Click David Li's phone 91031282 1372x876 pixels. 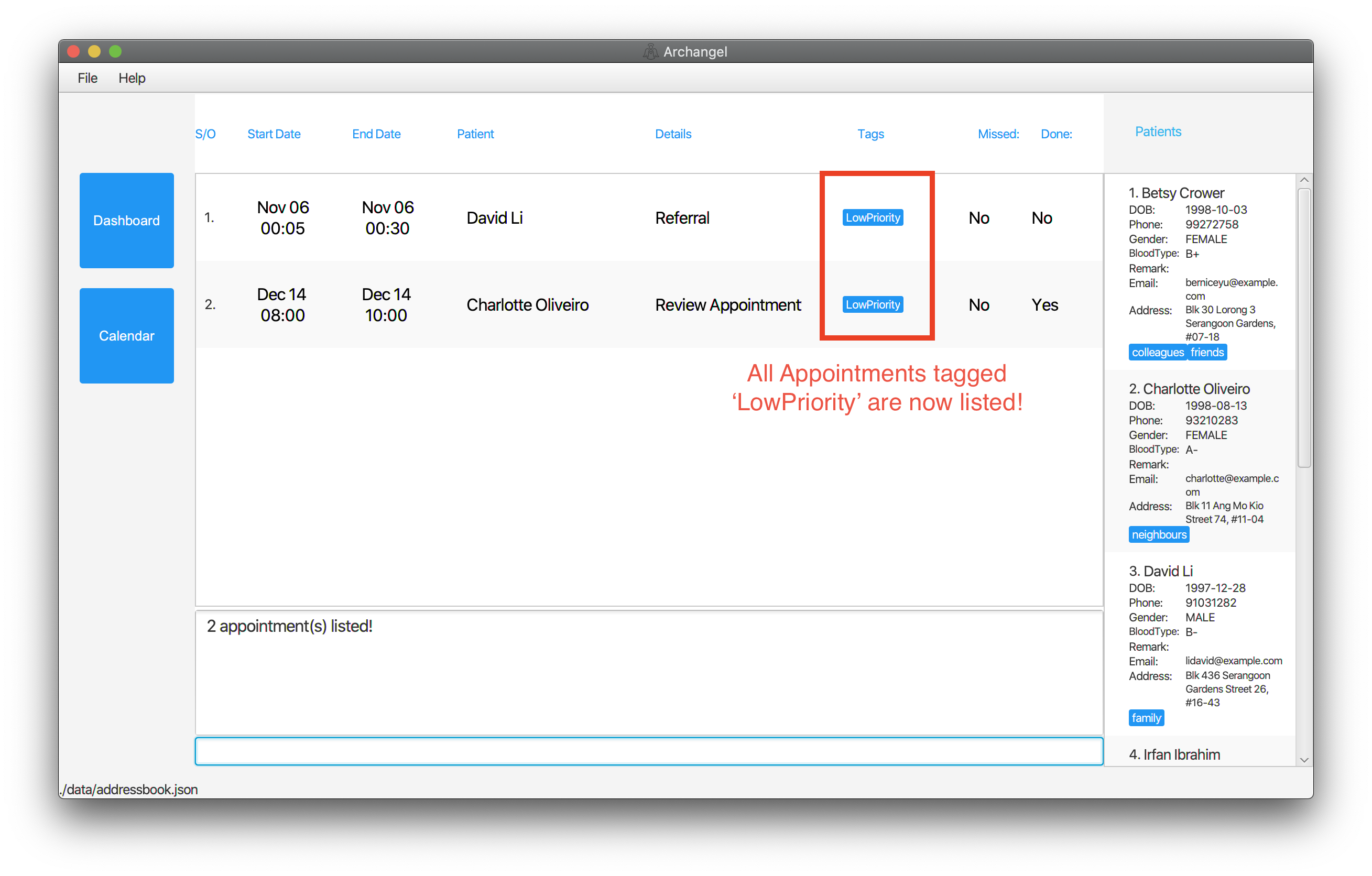[1210, 603]
